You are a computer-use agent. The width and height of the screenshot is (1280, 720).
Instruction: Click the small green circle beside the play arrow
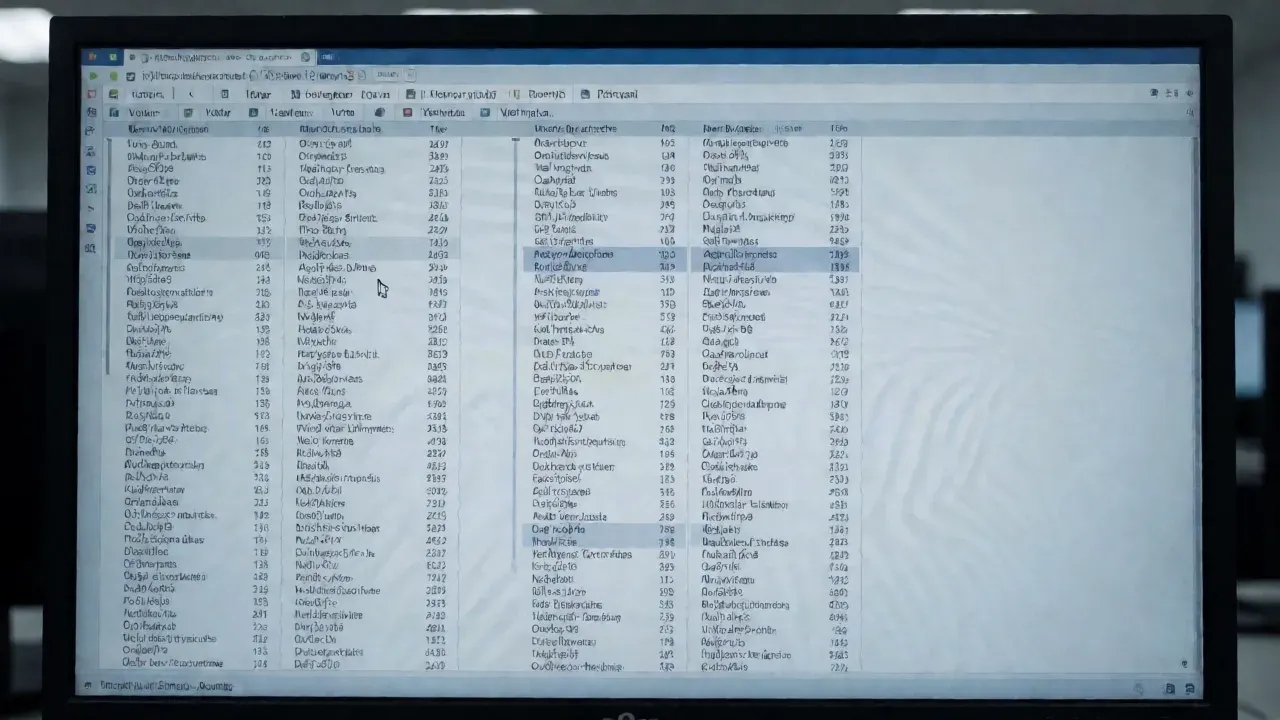click(x=113, y=76)
